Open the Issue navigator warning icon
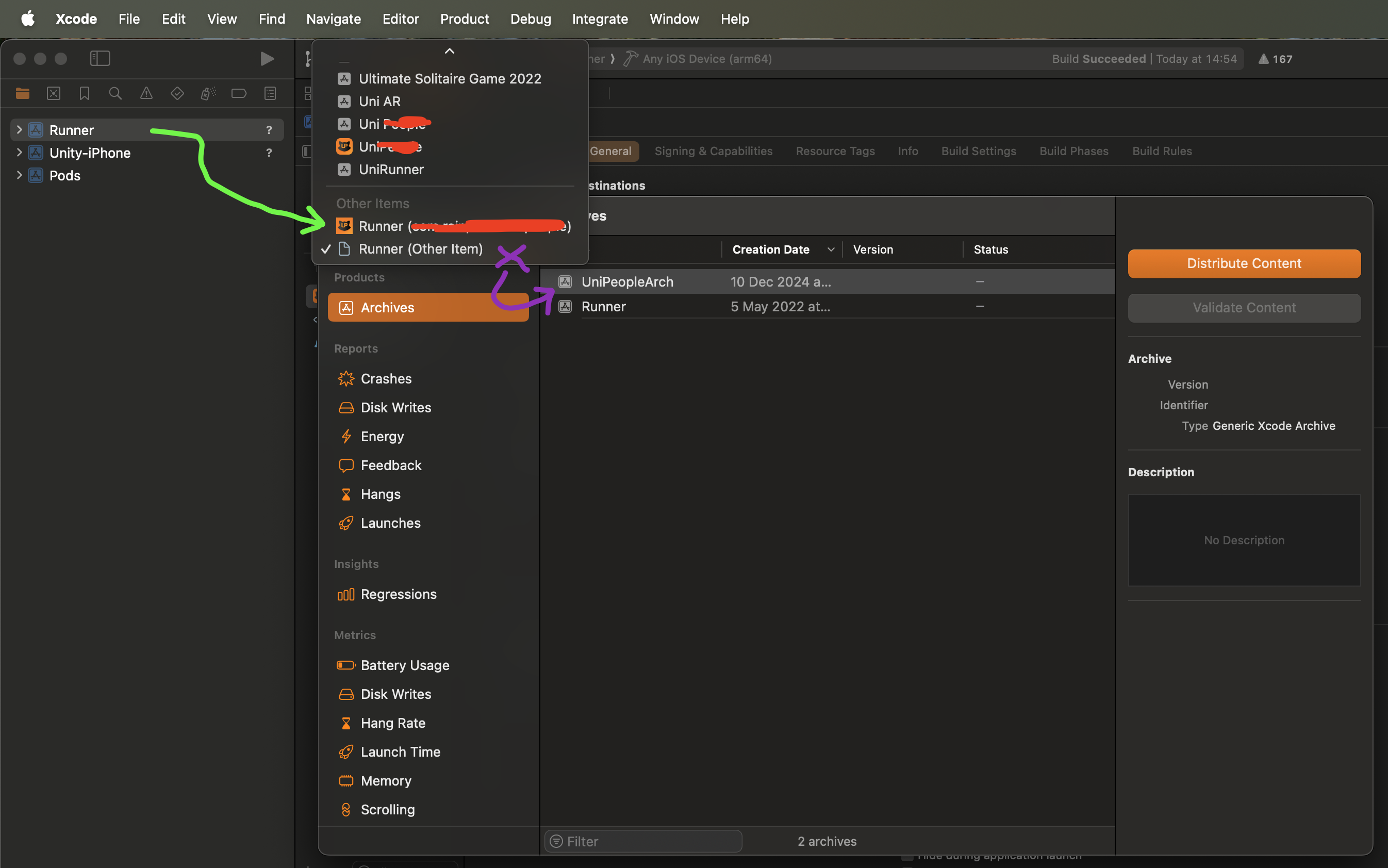 [146, 93]
